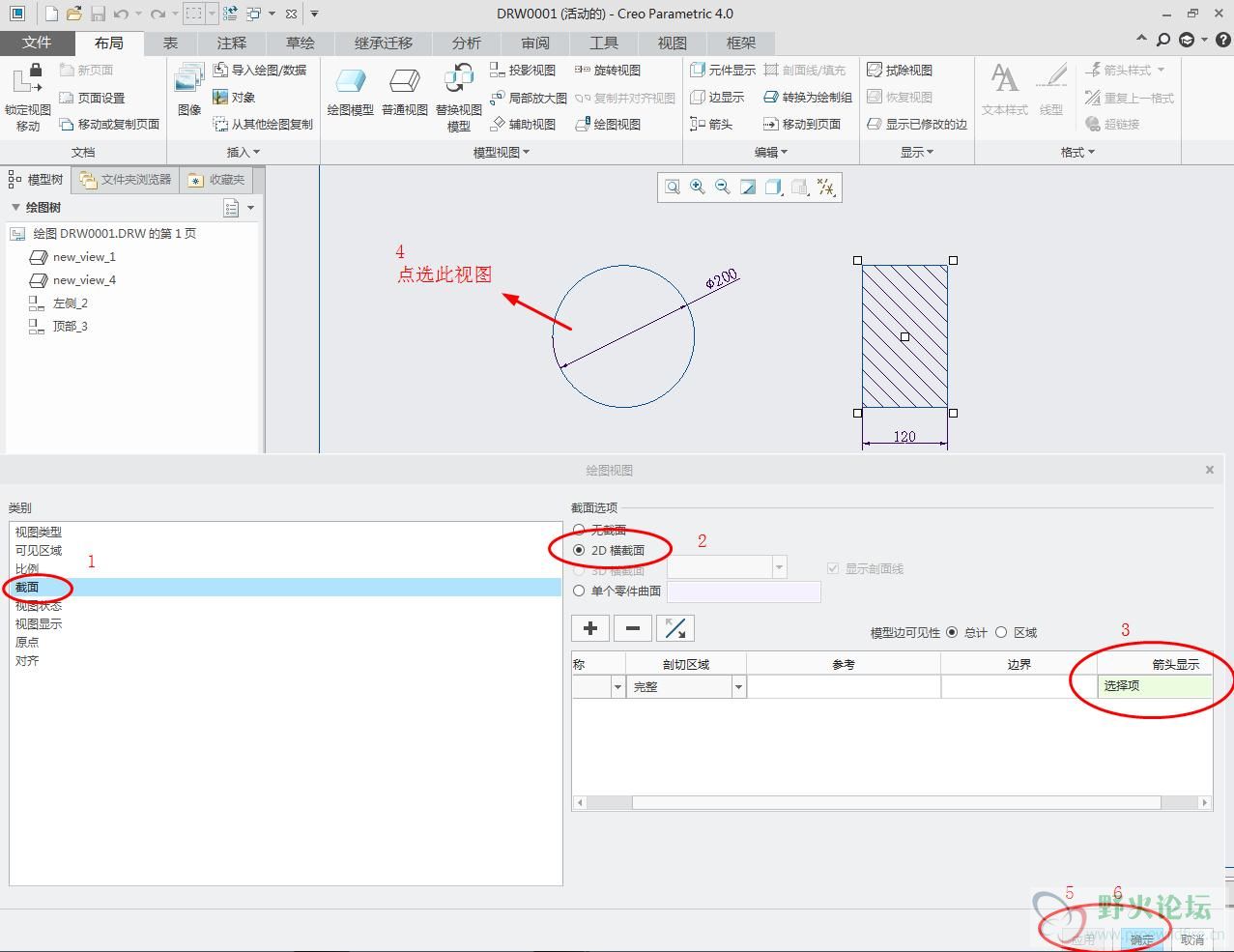Click the Arrow Display selection field (选择项)

(1155, 686)
